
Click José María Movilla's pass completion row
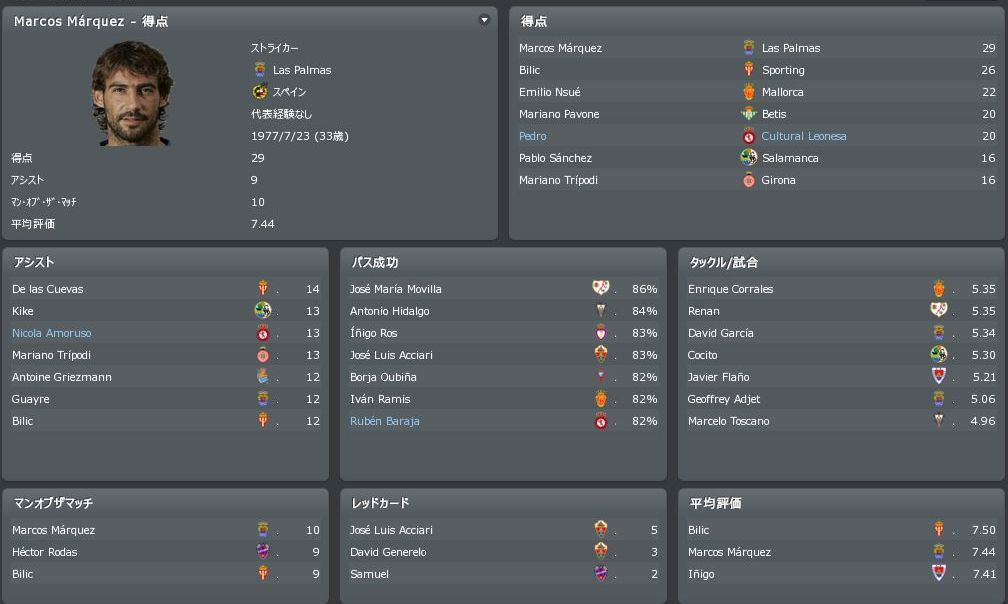[x=396, y=289]
